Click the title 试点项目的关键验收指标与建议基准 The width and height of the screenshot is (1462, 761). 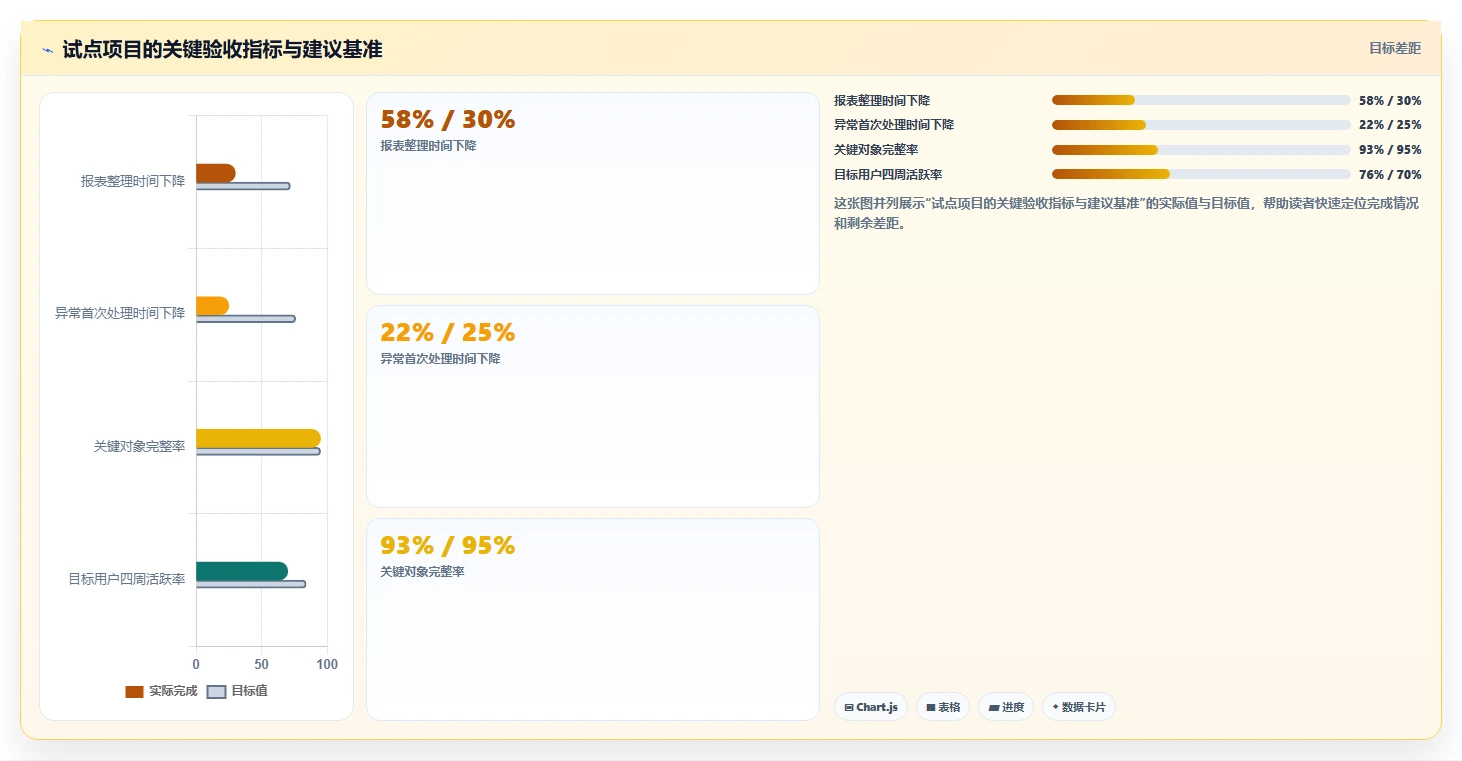coord(222,49)
